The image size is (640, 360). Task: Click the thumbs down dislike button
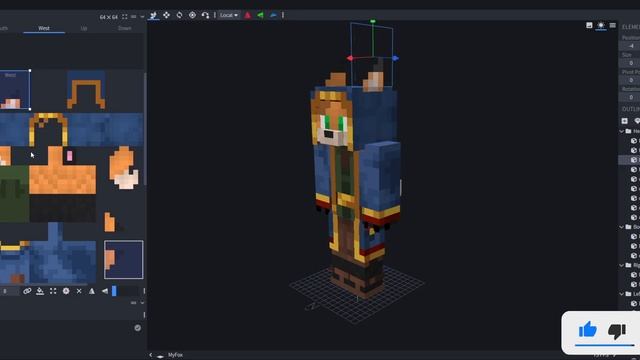[617, 331]
